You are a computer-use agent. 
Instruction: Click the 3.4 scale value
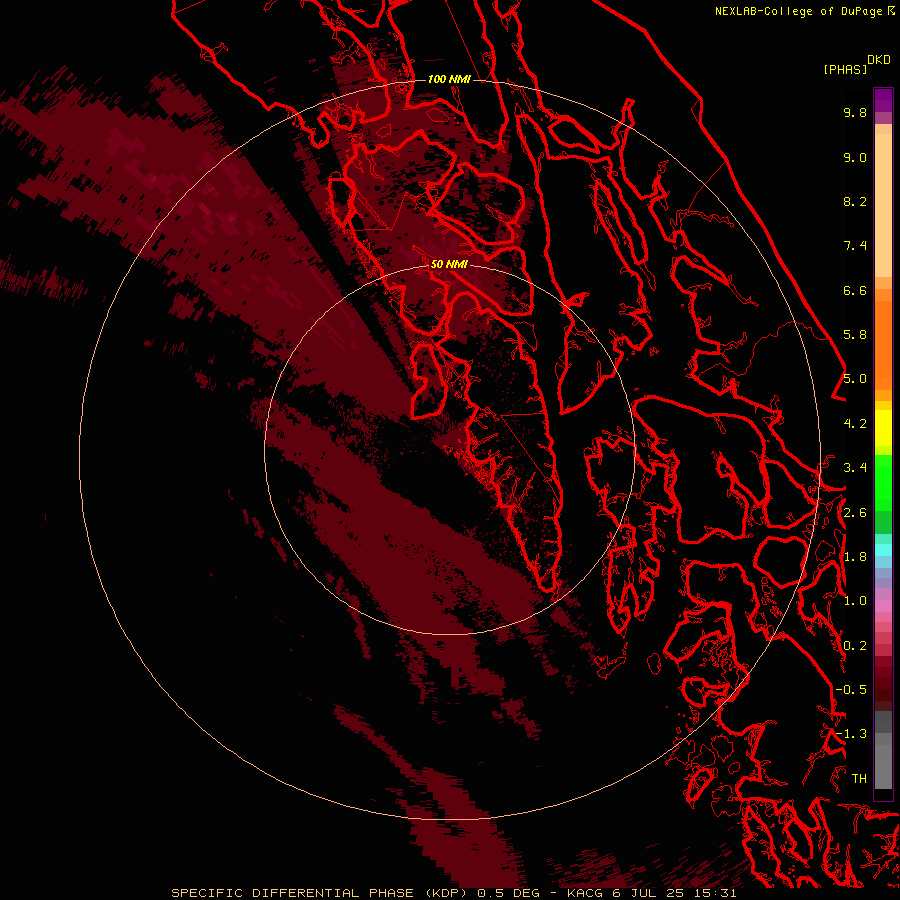point(855,468)
